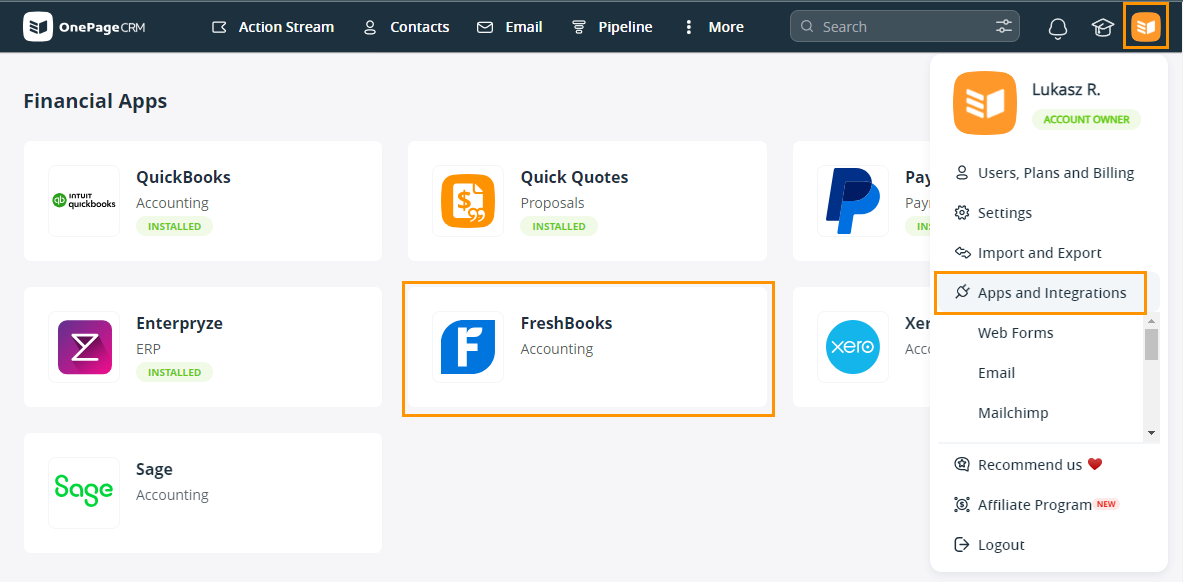
Task: Open the notifications bell
Action: point(1058,28)
